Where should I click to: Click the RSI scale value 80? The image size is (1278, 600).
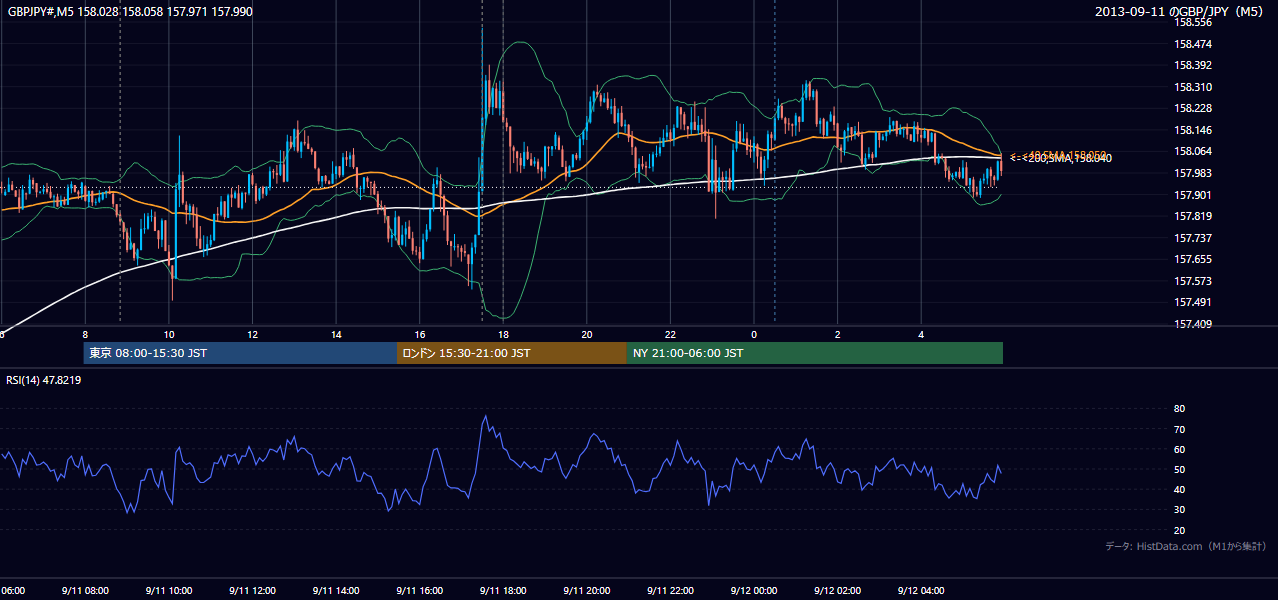pyautogui.click(x=1179, y=409)
